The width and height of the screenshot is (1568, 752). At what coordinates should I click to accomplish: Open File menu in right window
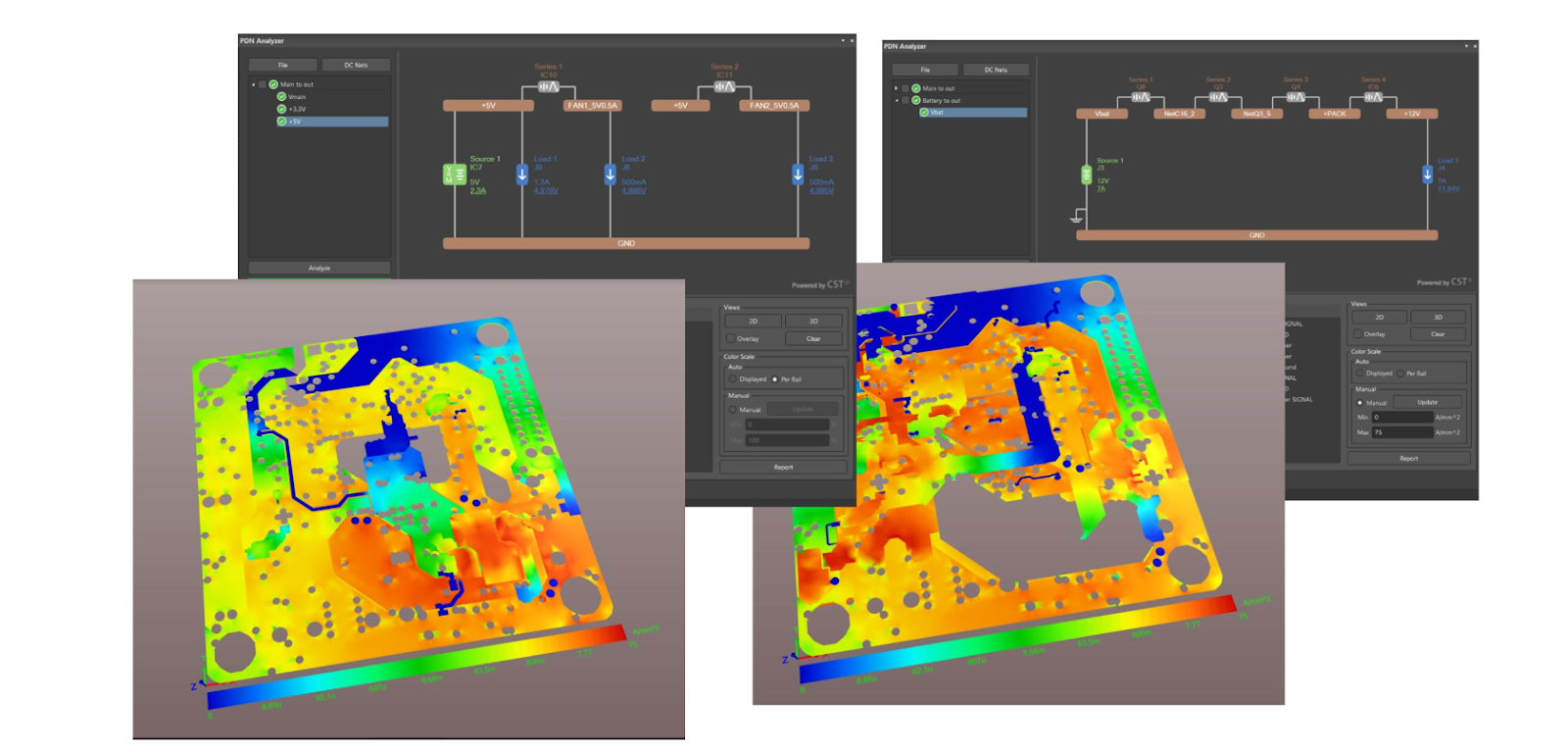[x=925, y=70]
